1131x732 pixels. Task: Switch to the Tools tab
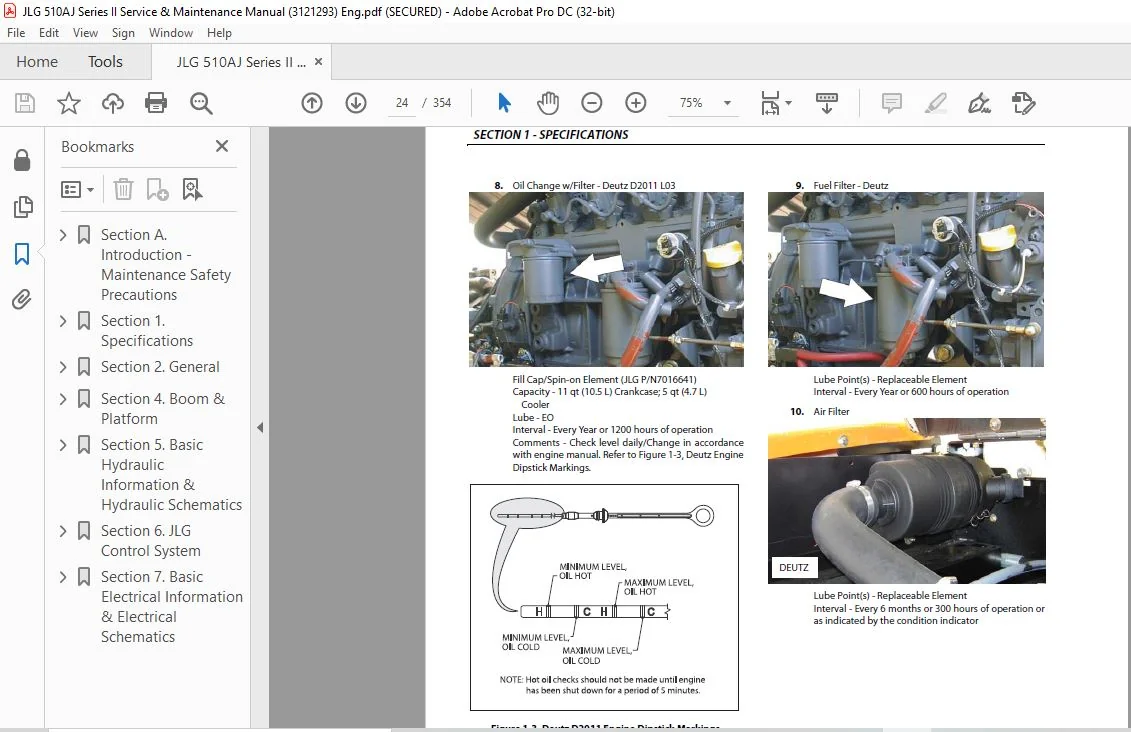point(105,62)
